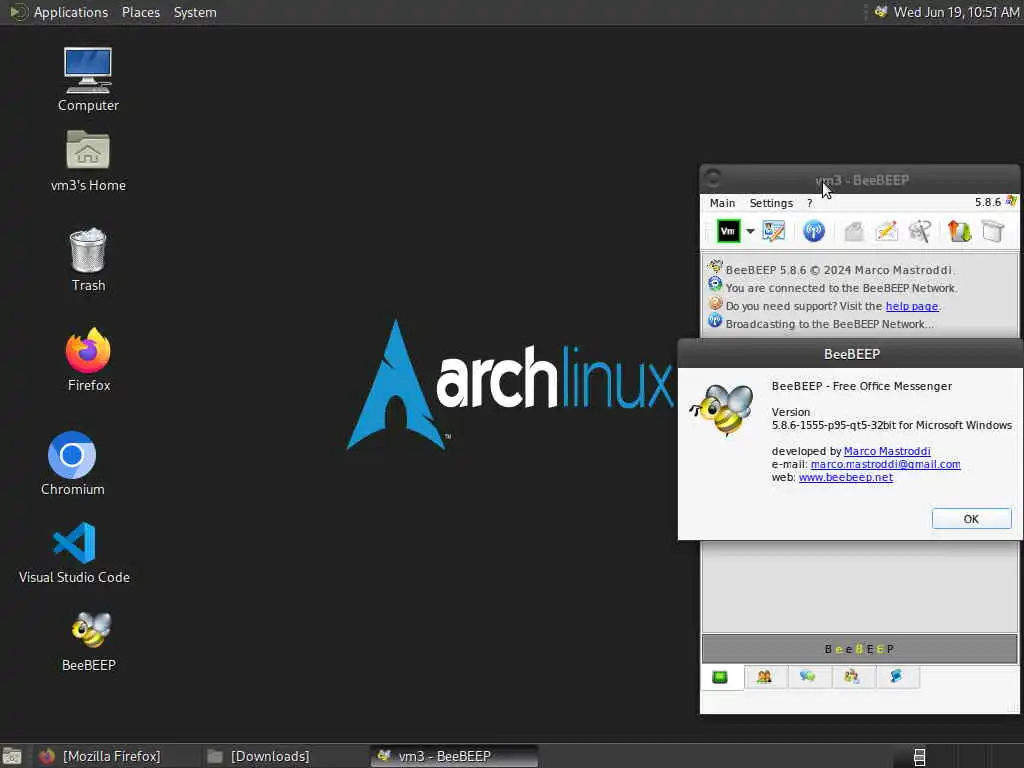Click the version string '5.8.6-1555-p95-qt5-32bit' text
1024x768 pixels.
tap(834, 425)
